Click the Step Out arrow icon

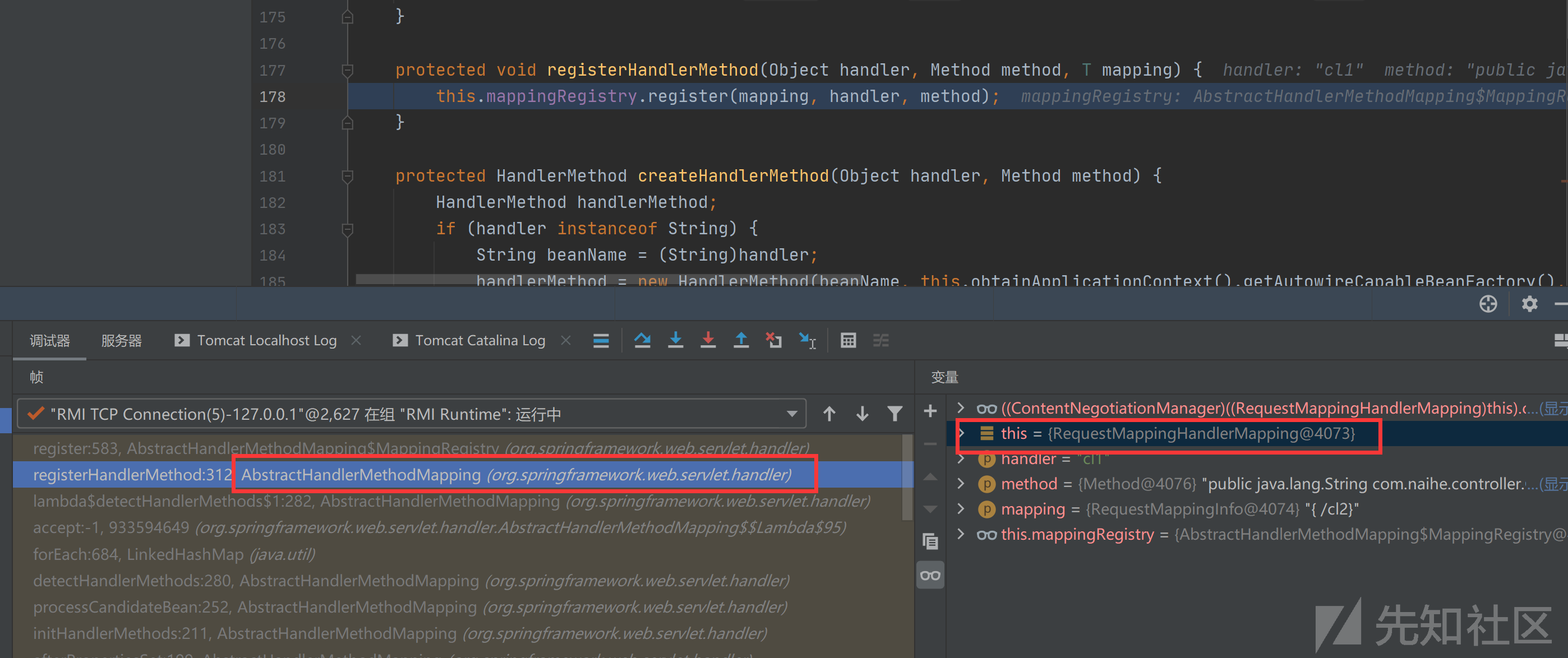click(x=741, y=340)
